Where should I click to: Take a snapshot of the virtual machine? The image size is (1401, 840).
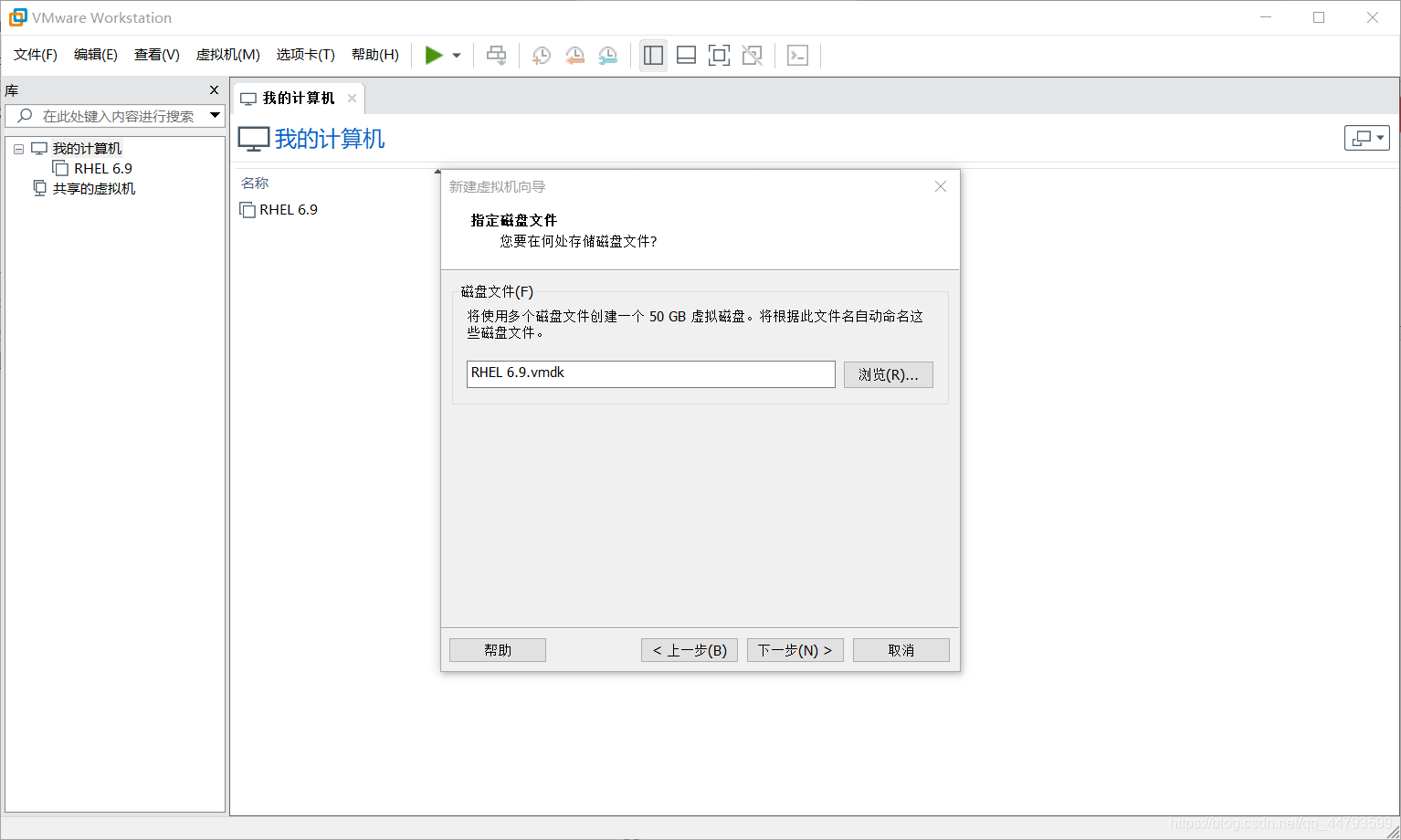click(x=541, y=55)
